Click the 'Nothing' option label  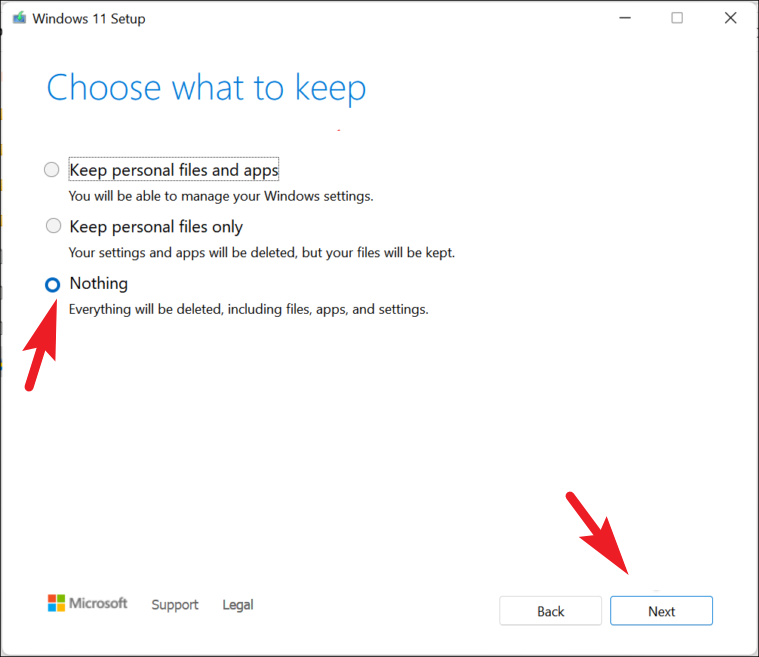pyautogui.click(x=99, y=283)
